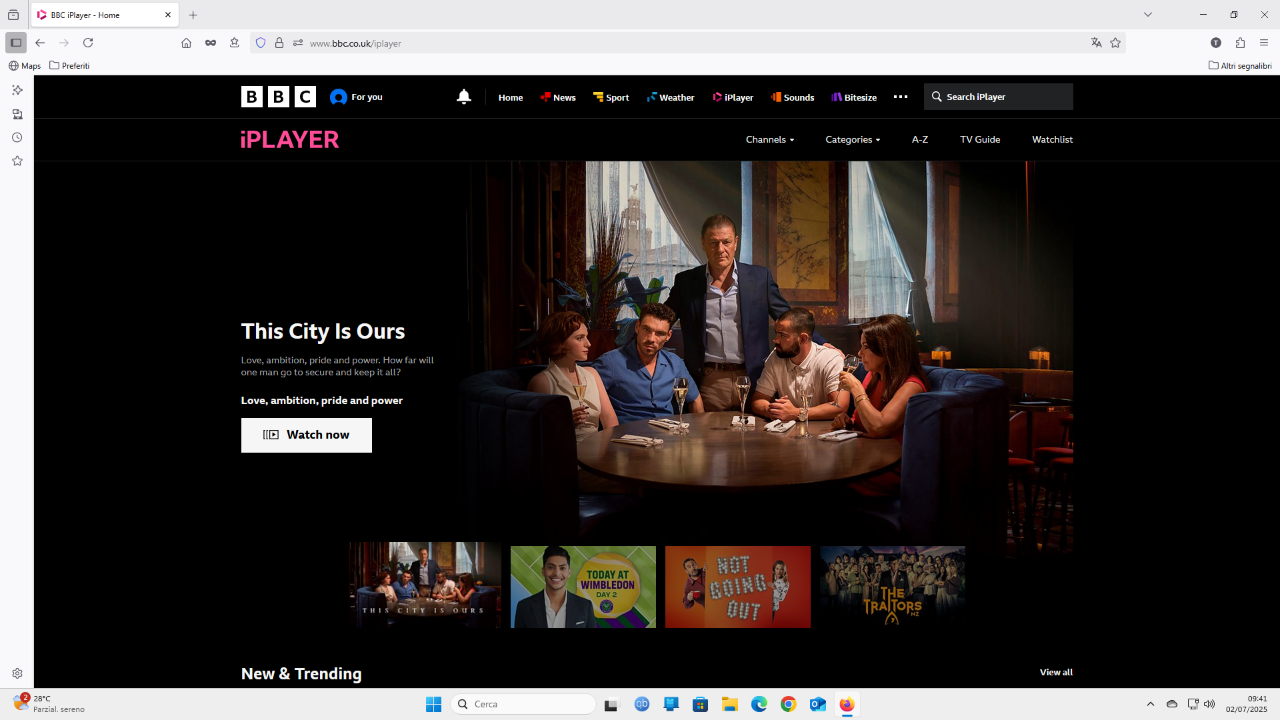Open the Firefox sidebar settings gear
This screenshot has width=1280, height=720.
17,674
